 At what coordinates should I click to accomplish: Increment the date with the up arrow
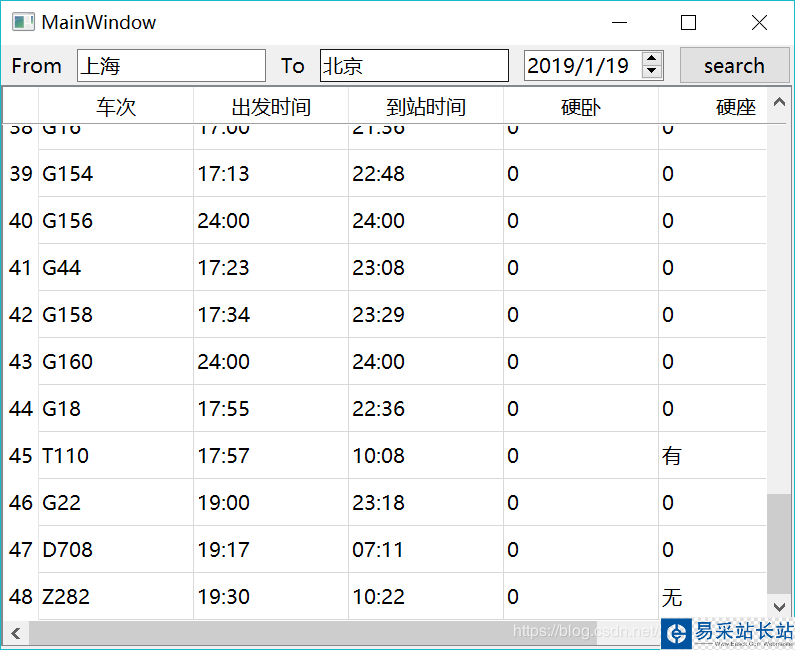652,59
